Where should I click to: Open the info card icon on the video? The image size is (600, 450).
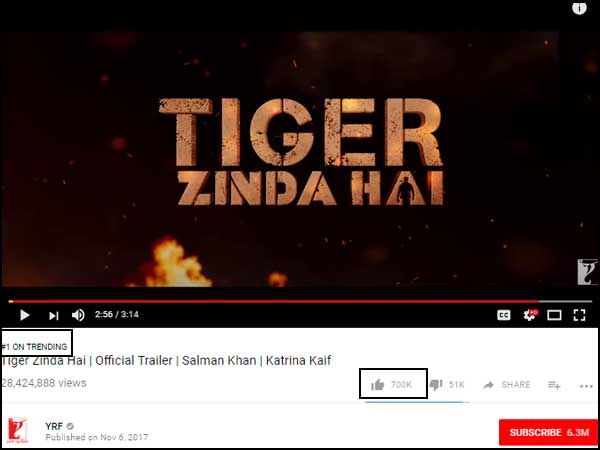579,7
